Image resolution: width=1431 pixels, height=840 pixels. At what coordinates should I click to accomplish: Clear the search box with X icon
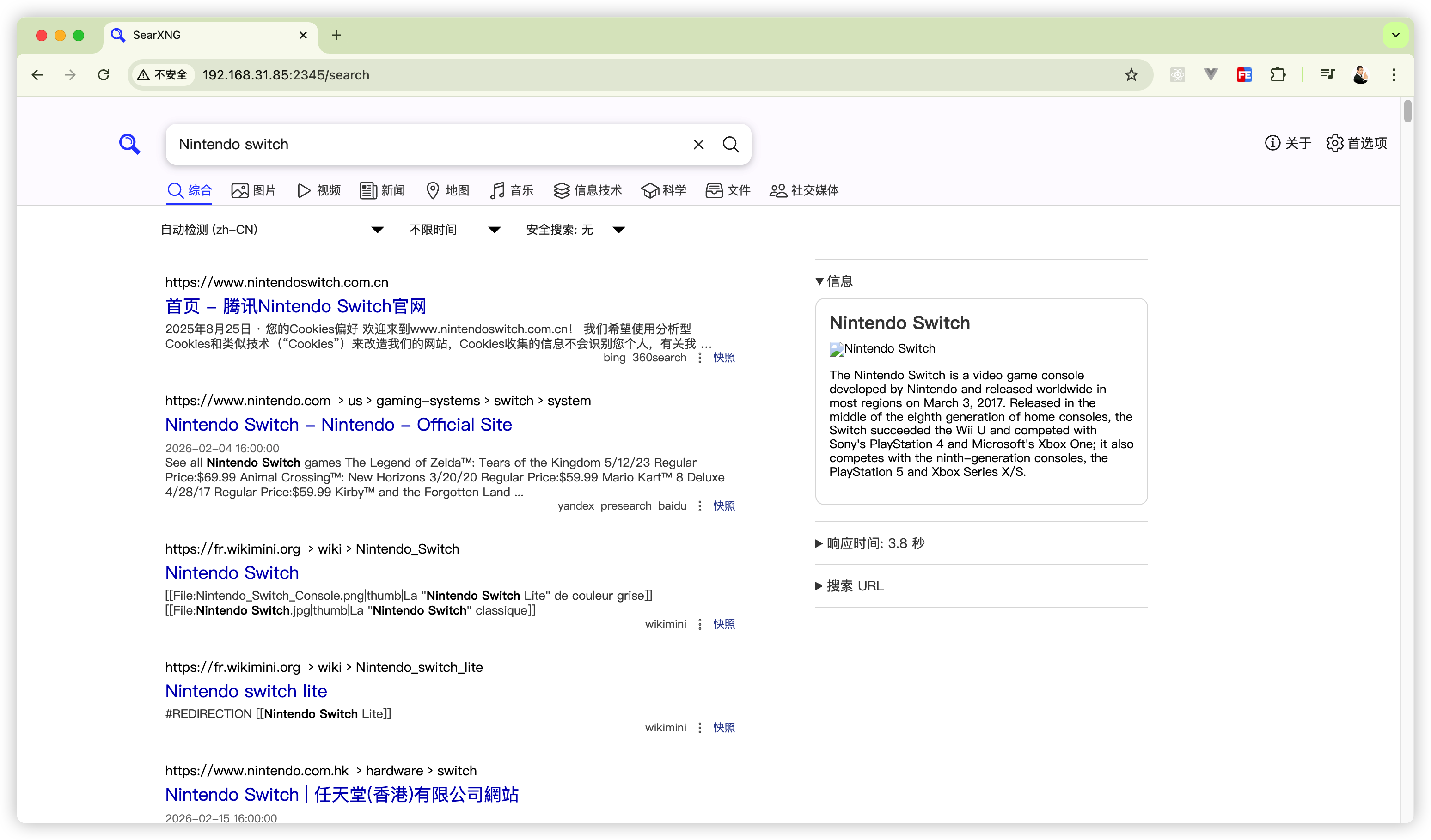coord(698,145)
